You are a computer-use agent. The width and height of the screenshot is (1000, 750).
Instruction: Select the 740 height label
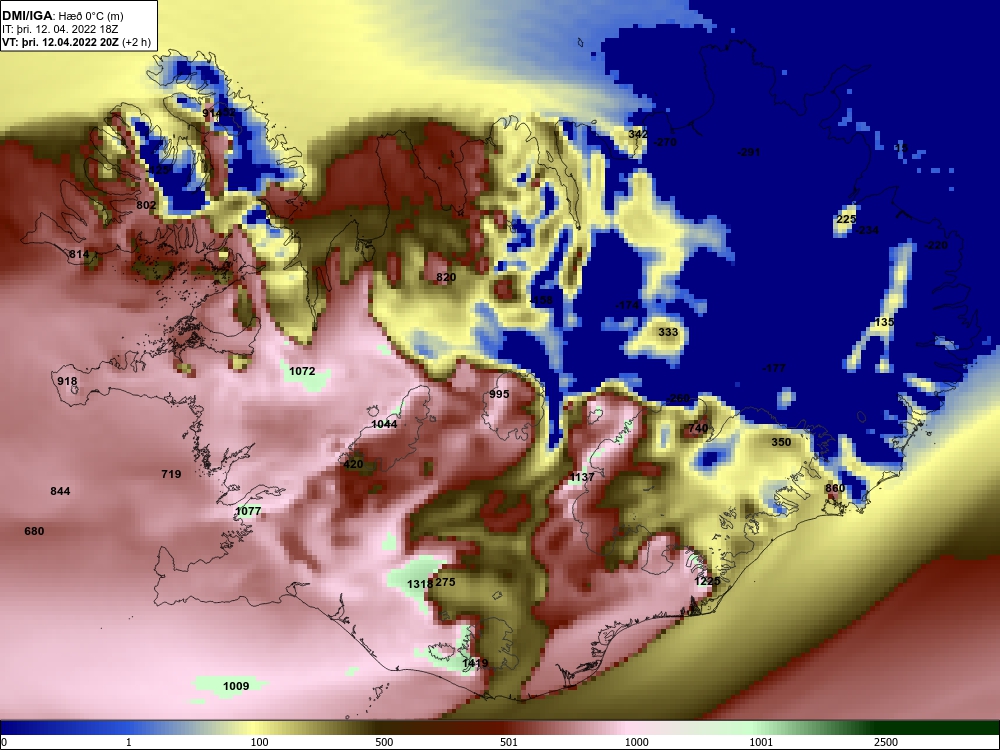click(x=698, y=428)
